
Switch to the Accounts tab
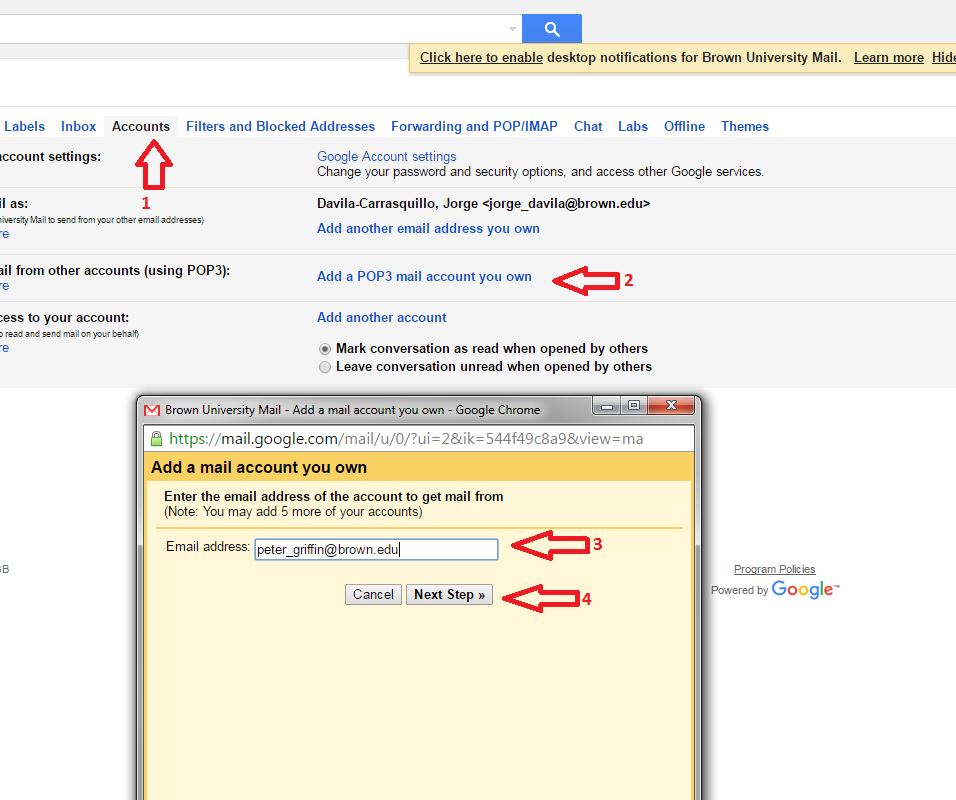[140, 126]
